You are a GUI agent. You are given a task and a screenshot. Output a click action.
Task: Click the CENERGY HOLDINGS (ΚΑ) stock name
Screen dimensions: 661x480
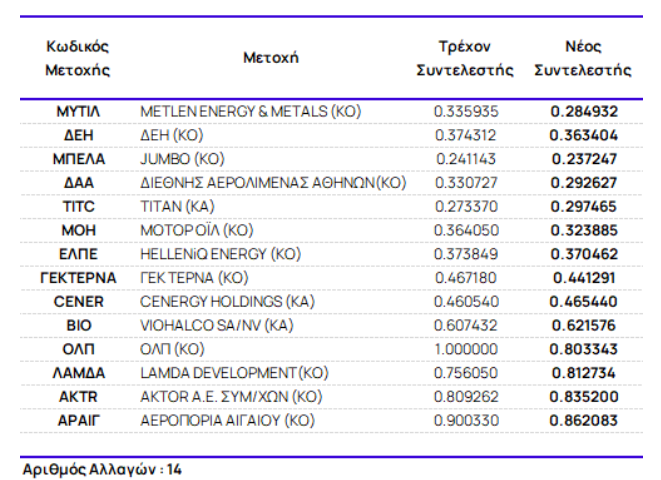point(217,301)
